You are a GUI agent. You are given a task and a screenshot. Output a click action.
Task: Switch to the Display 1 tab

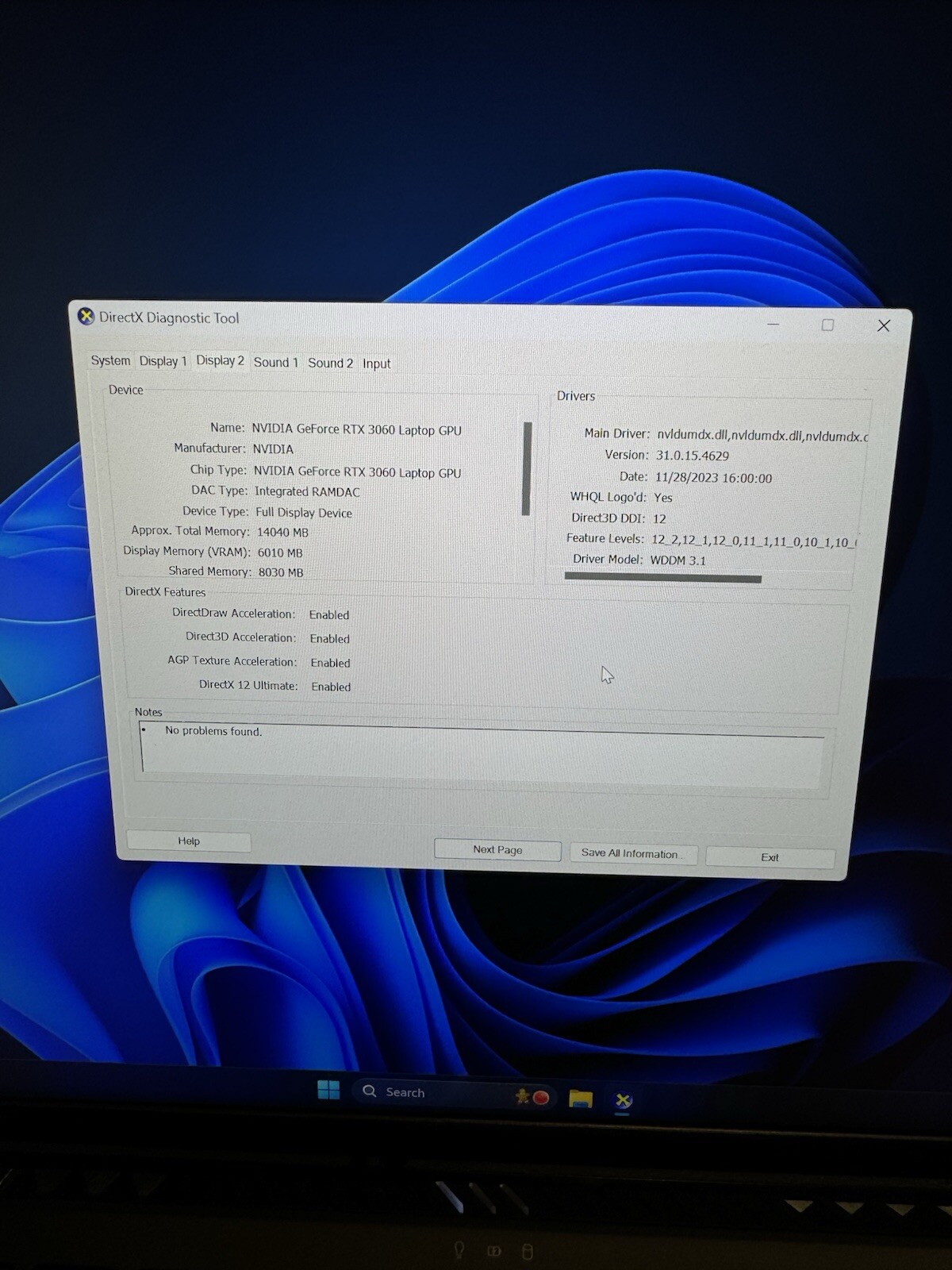tap(163, 361)
